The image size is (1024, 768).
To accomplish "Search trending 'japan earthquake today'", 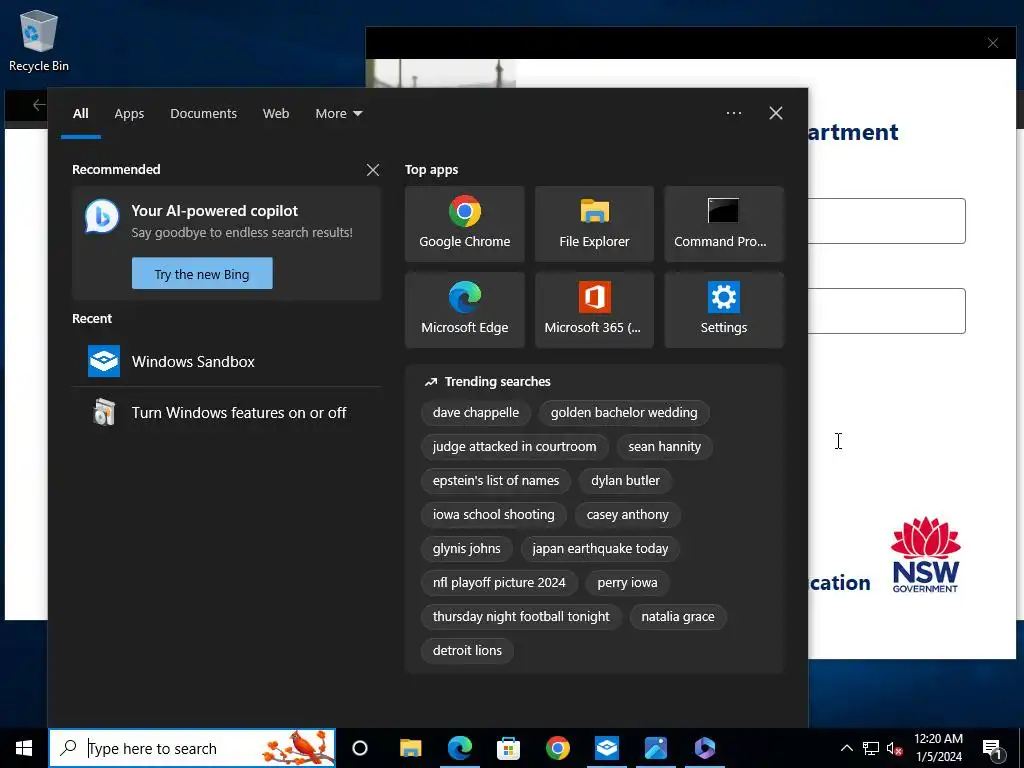I will point(600,549).
